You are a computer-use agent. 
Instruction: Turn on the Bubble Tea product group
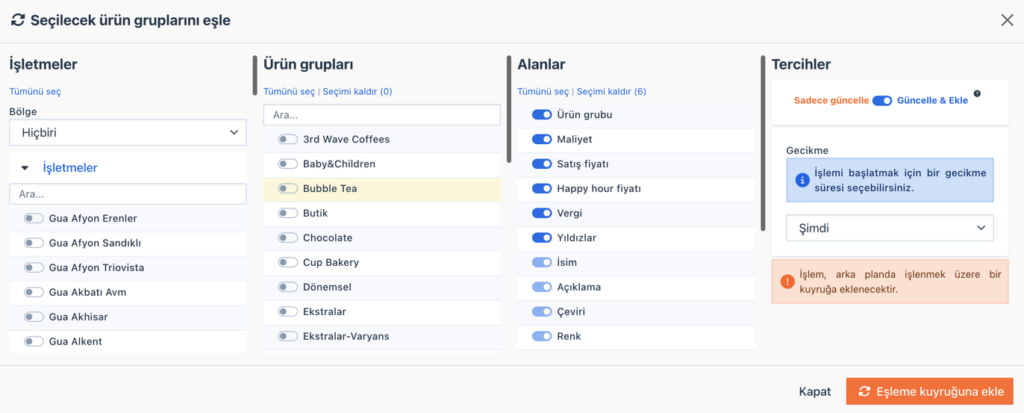point(288,188)
